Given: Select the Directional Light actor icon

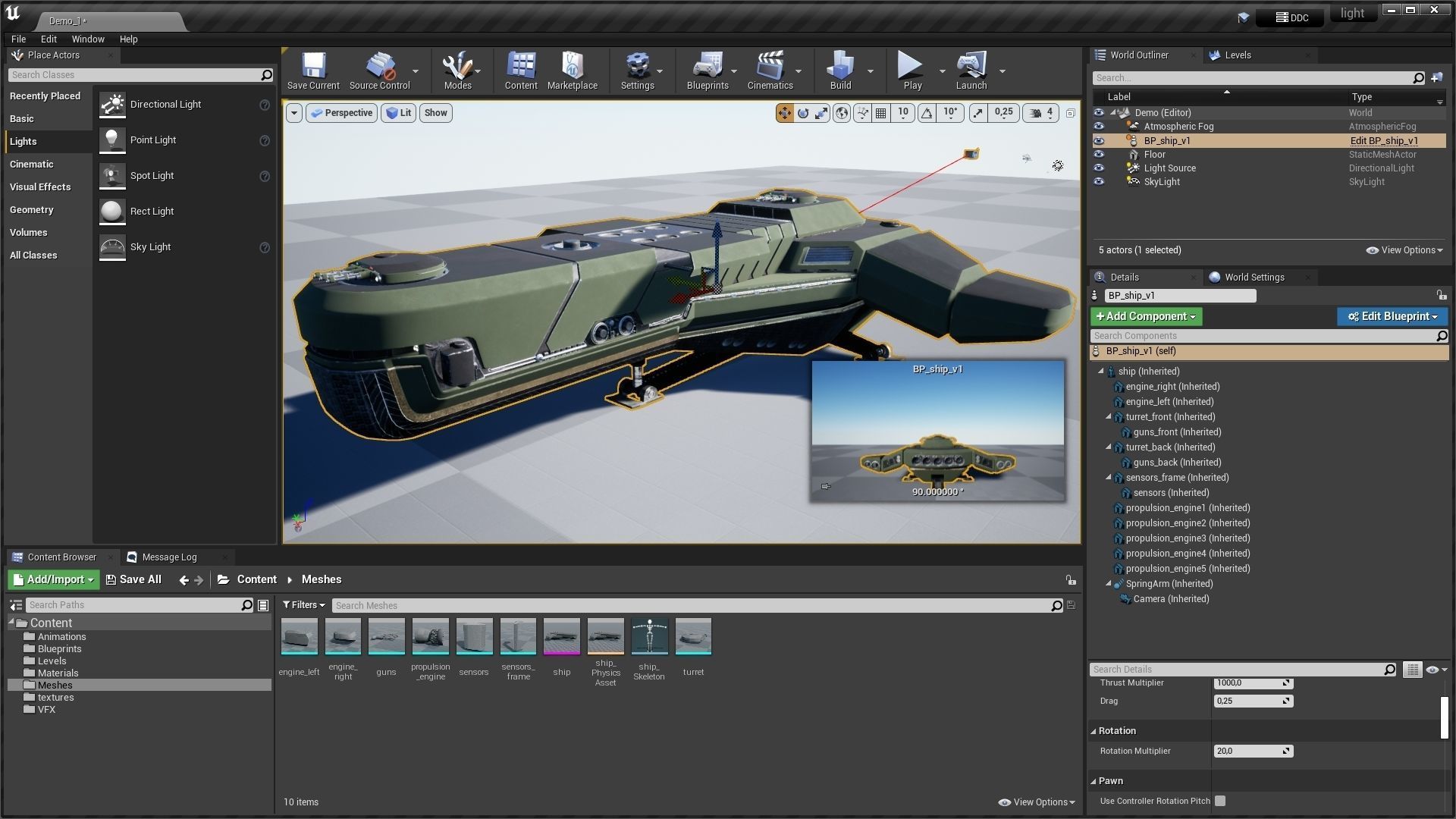Looking at the screenshot, I should [x=112, y=105].
